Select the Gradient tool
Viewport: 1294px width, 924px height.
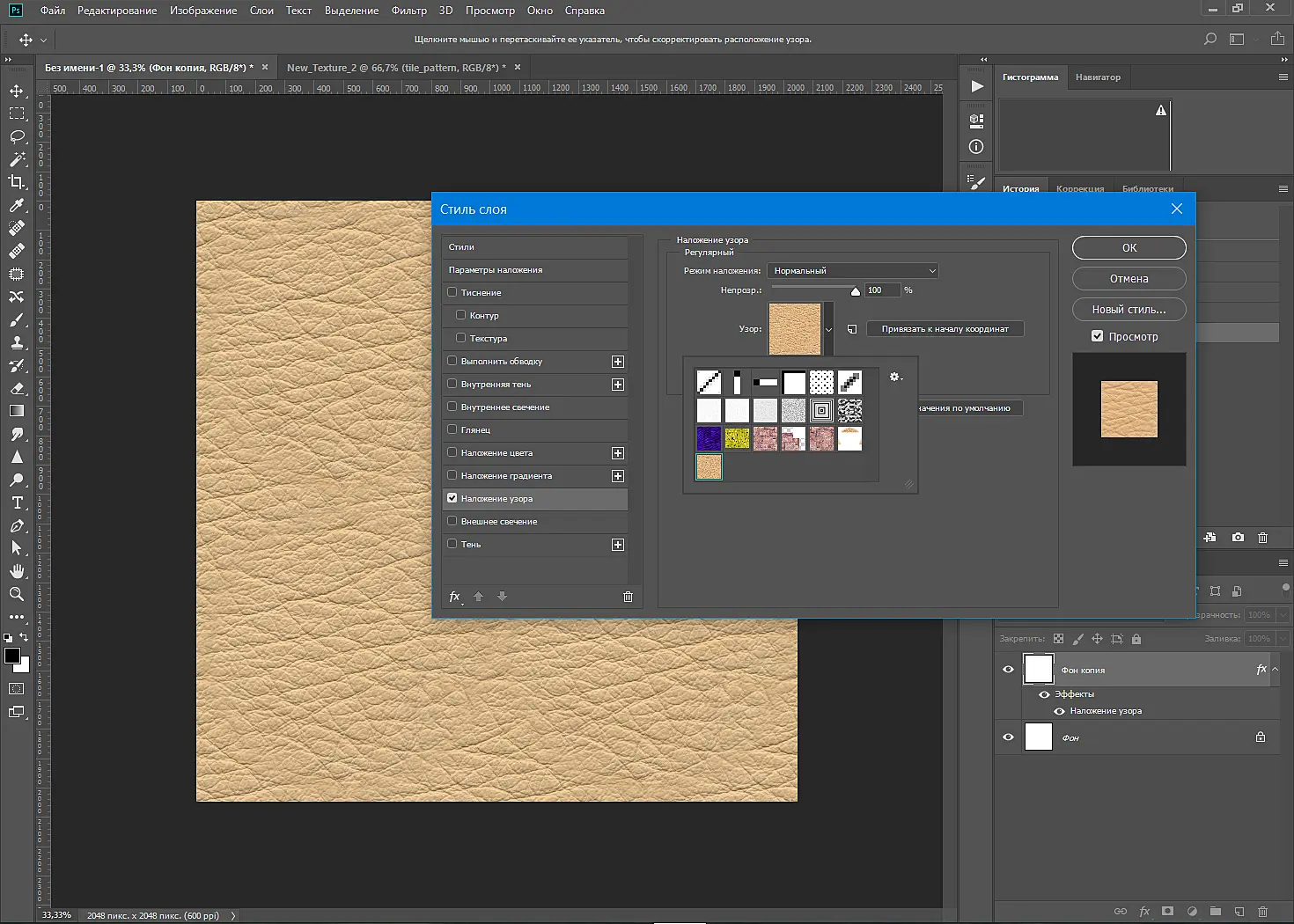click(x=17, y=411)
